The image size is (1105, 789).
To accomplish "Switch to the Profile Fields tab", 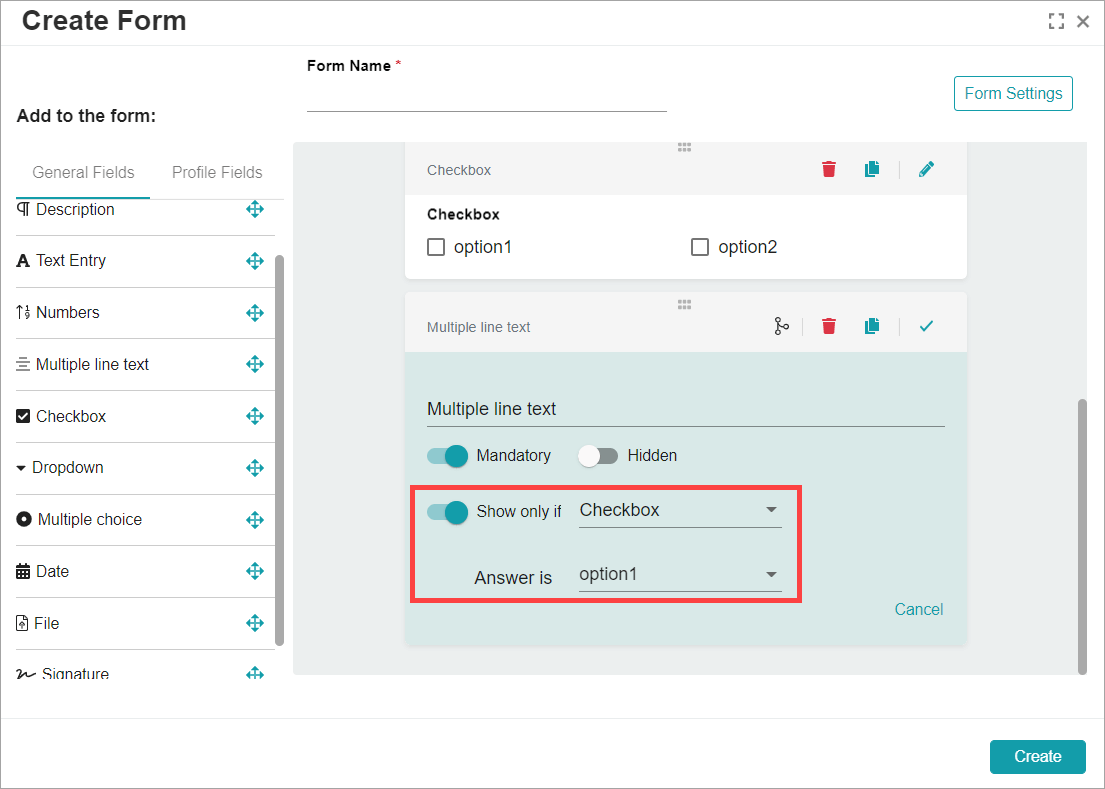I will pyautogui.click(x=217, y=173).
